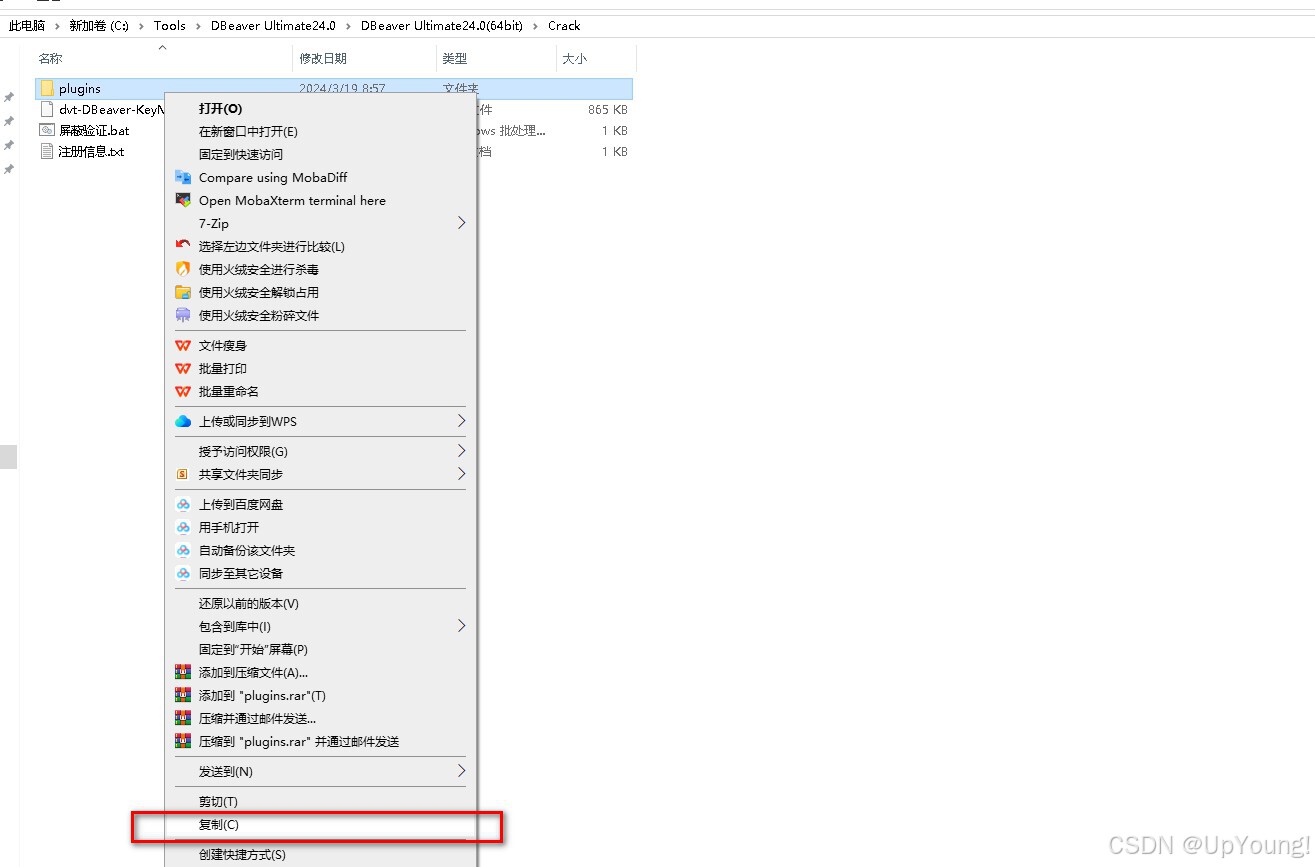This screenshot has width=1315, height=867.
Task: Click the cloud icon for 上传或同步到WPS
Action: pos(183,421)
